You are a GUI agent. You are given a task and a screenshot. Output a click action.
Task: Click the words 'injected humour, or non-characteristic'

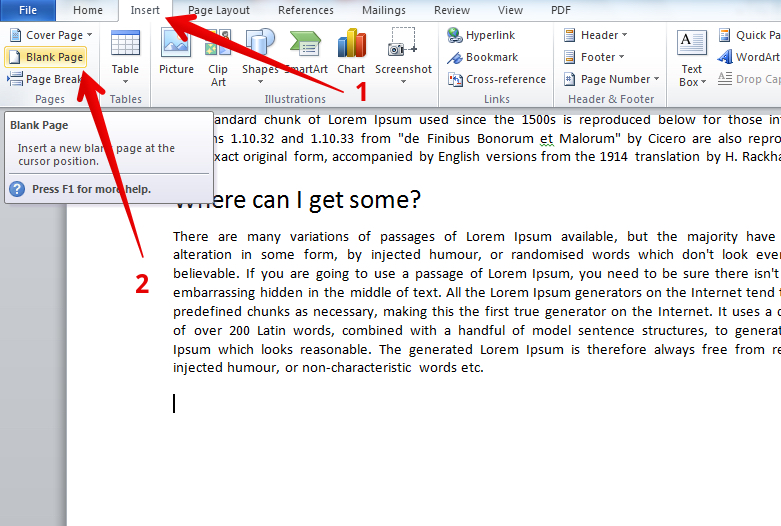pyautogui.click(x=292, y=368)
